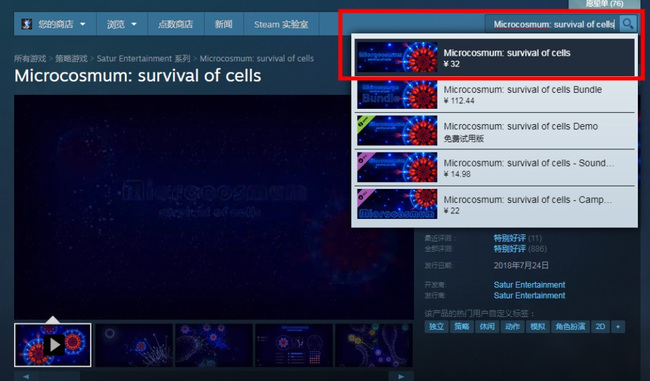Click the plus button to add tags
Image resolution: width=650 pixels, height=381 pixels.
[x=618, y=327]
